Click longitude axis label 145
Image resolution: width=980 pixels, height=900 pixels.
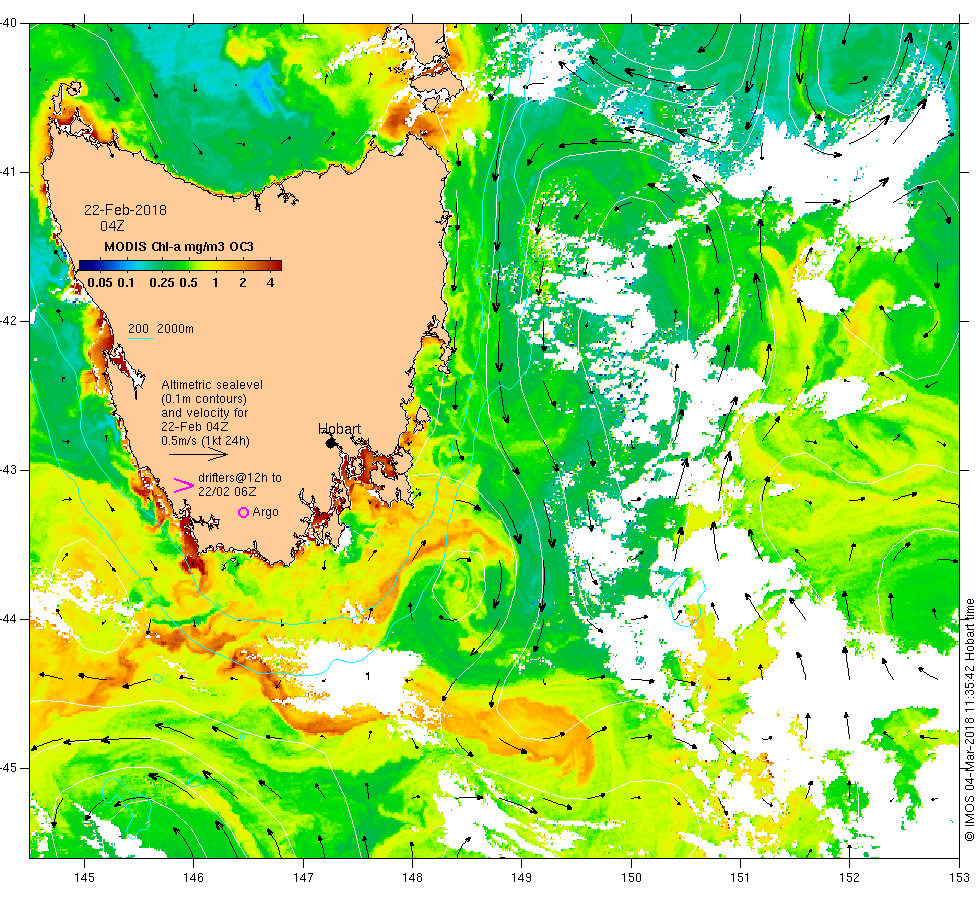click(84, 878)
